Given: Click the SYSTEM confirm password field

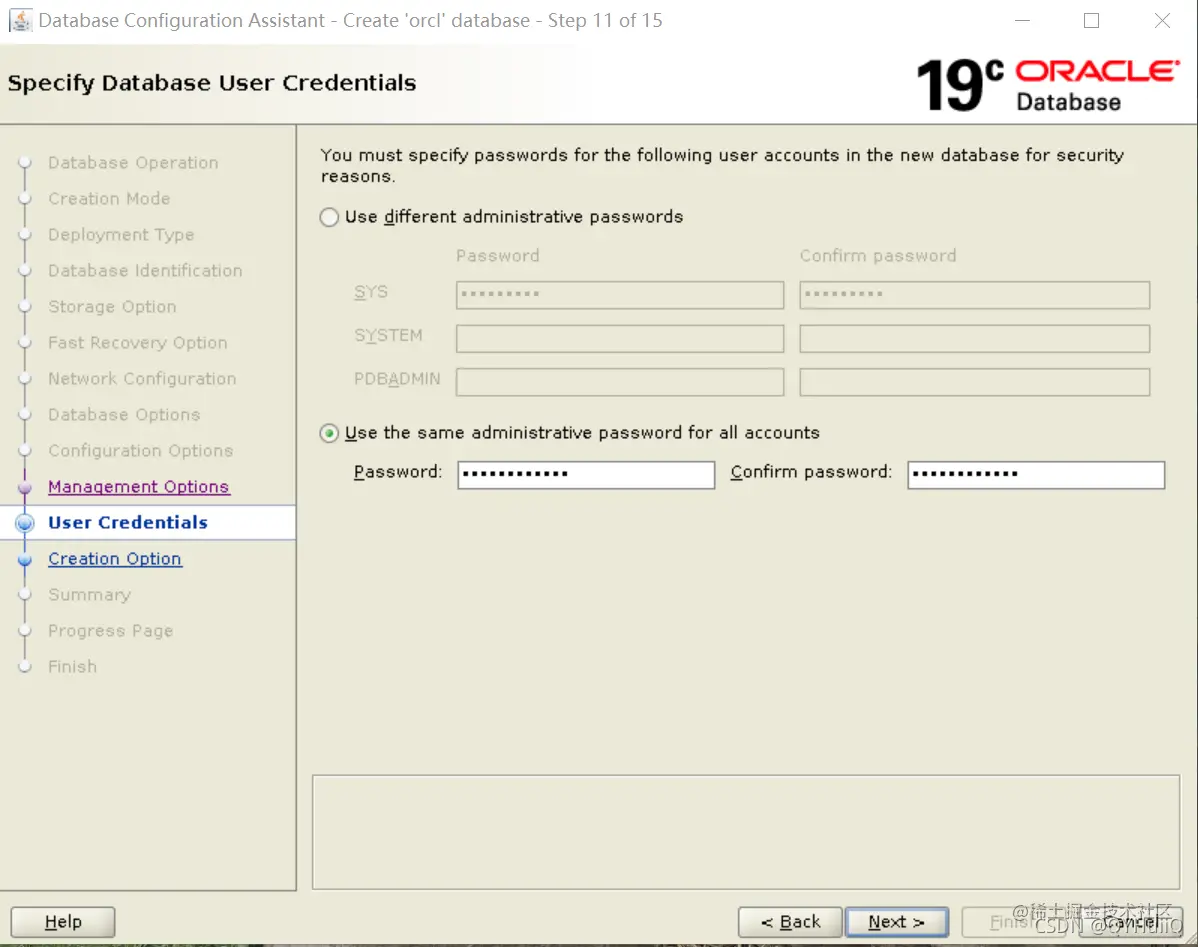Looking at the screenshot, I should point(974,339).
